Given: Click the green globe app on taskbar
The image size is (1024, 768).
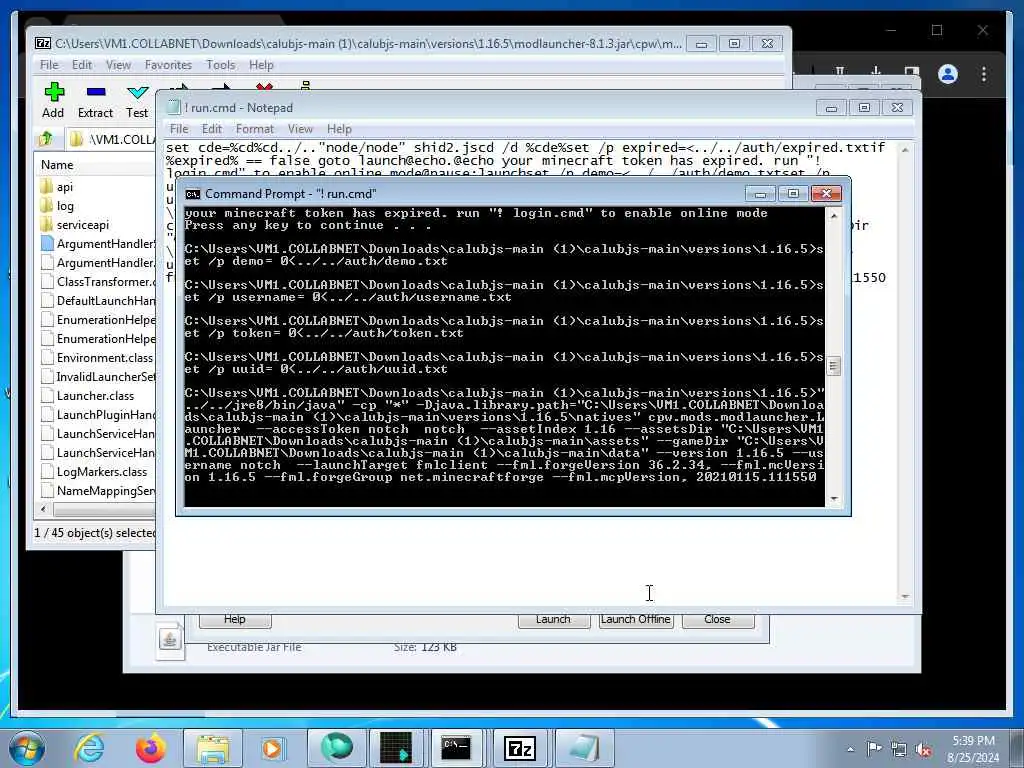Looking at the screenshot, I should [x=336, y=748].
